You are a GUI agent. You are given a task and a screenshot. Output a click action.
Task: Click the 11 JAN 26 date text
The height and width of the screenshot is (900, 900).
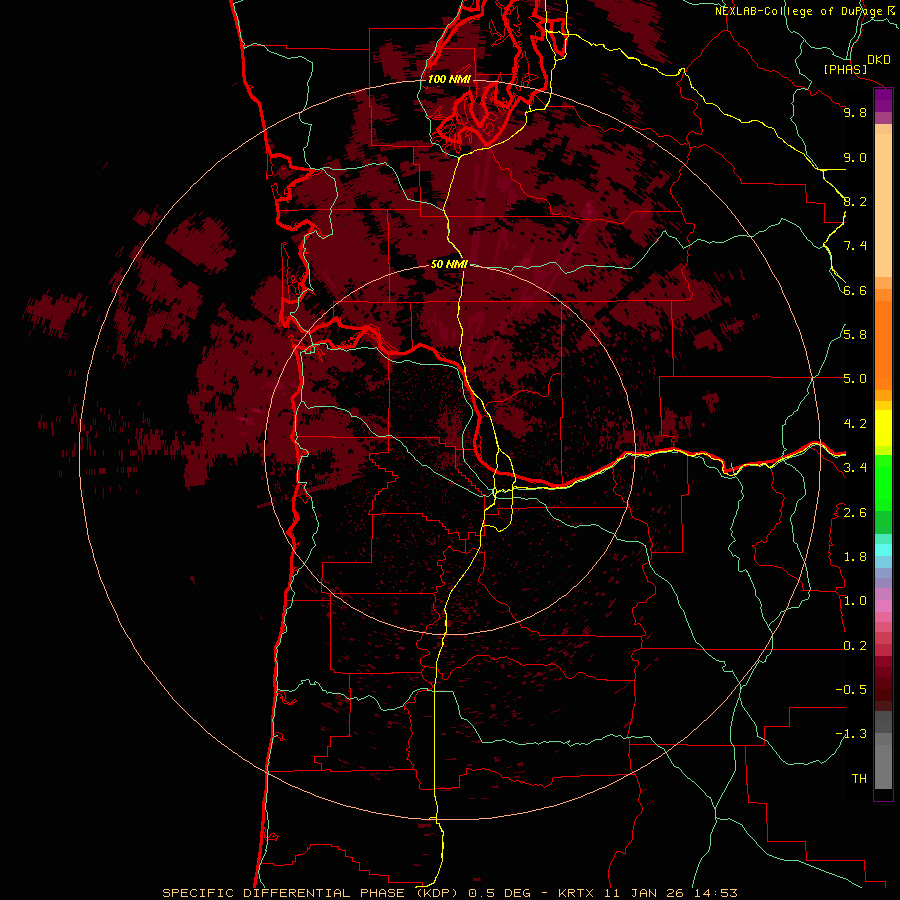pyautogui.click(x=643, y=893)
